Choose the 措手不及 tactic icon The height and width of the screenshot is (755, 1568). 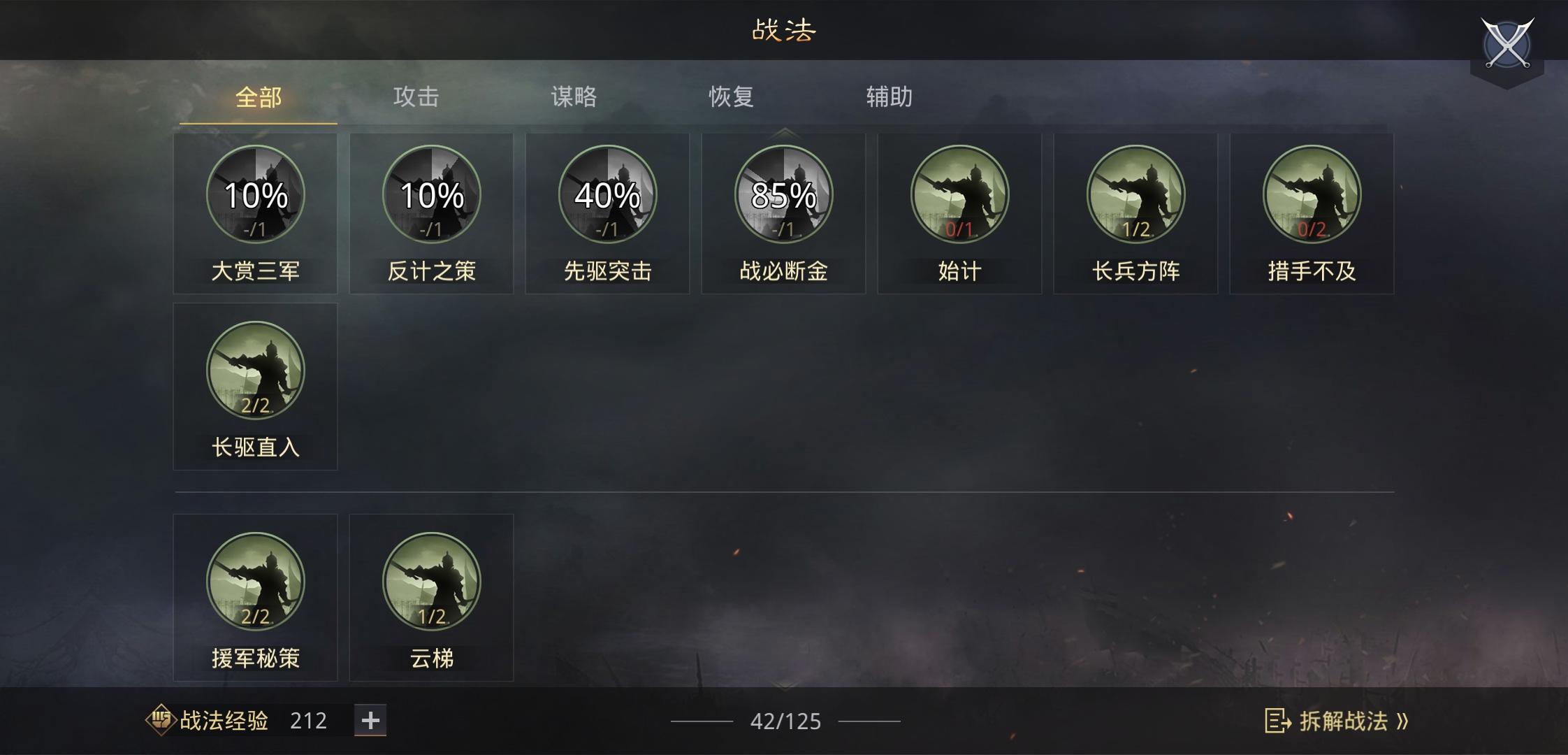pyautogui.click(x=1312, y=194)
